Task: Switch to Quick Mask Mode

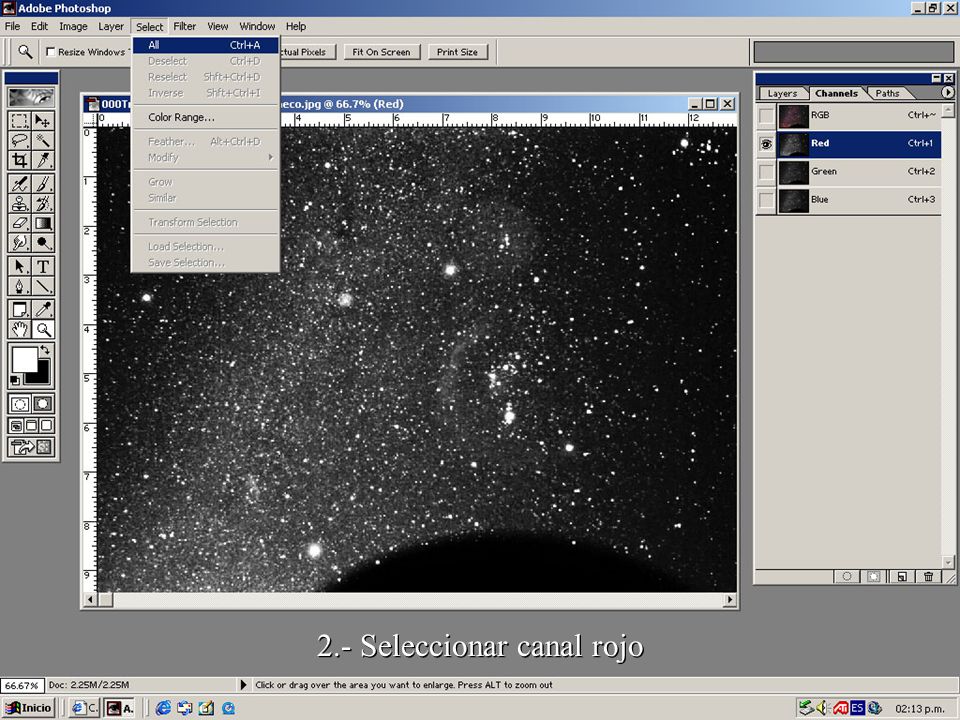Action: click(43, 404)
